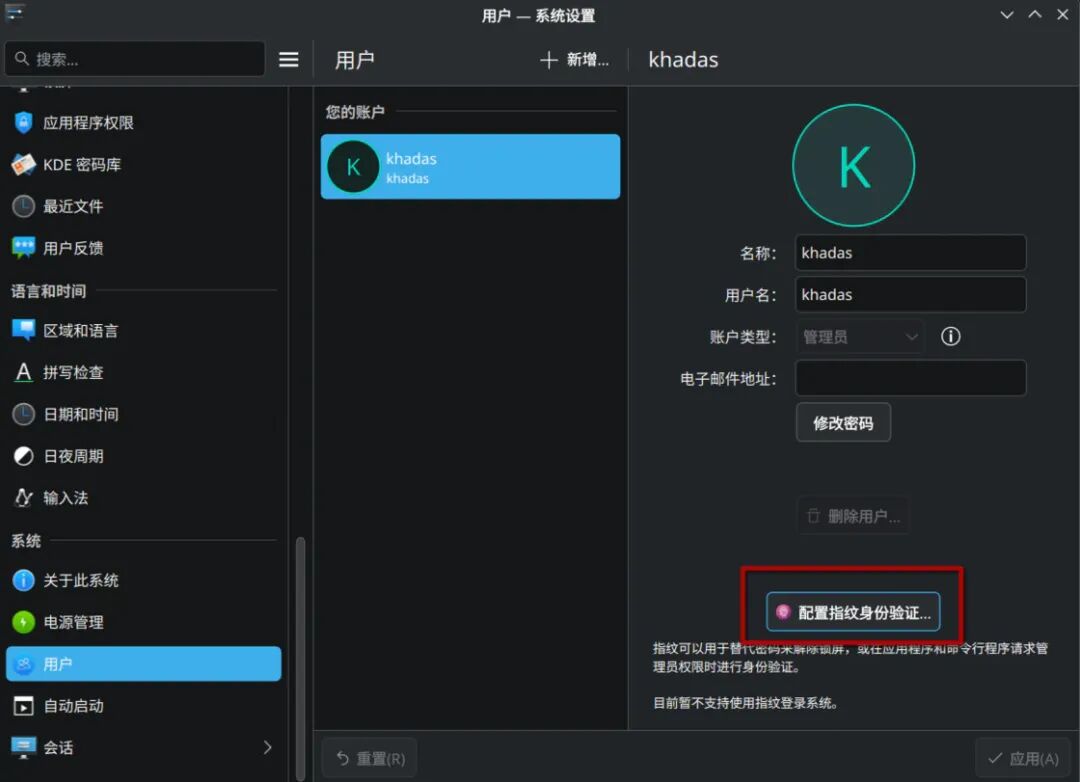This screenshot has width=1080, height=782.
Task: Click the 自动启动 play-window icon
Action: pos(23,706)
